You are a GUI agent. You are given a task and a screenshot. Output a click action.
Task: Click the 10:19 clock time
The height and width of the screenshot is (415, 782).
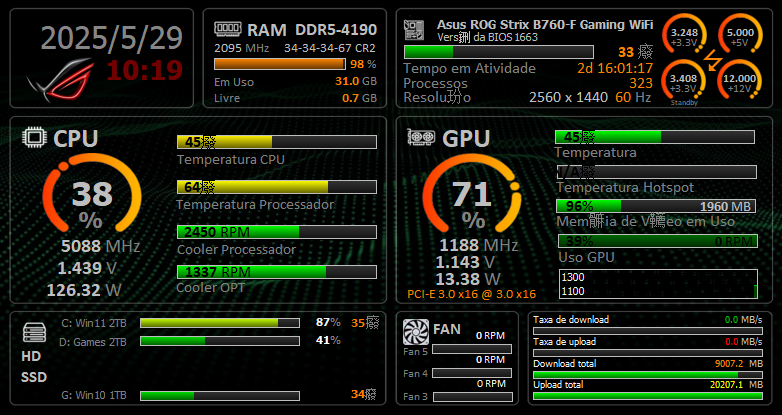pos(145,70)
